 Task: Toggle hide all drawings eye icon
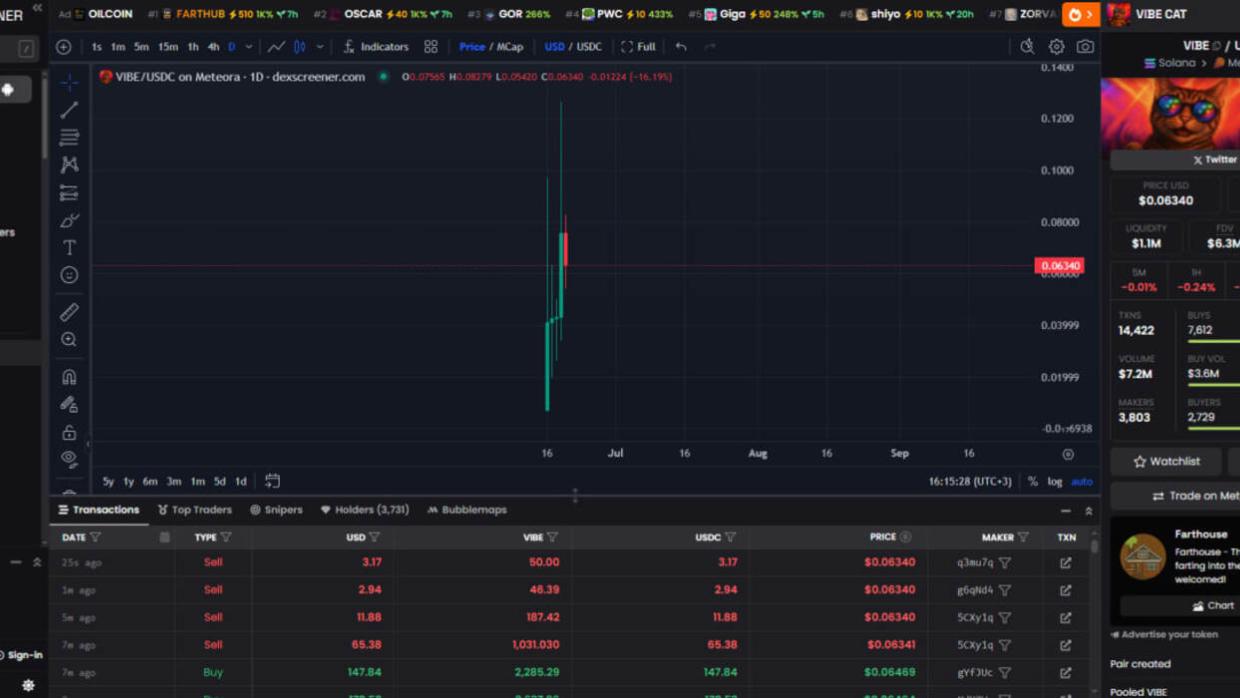[69, 459]
